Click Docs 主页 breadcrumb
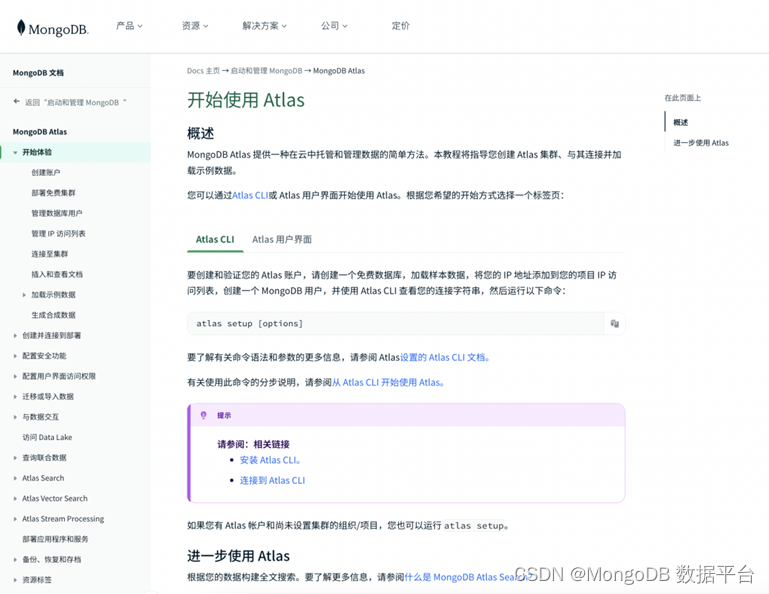769x594 pixels. tap(203, 71)
